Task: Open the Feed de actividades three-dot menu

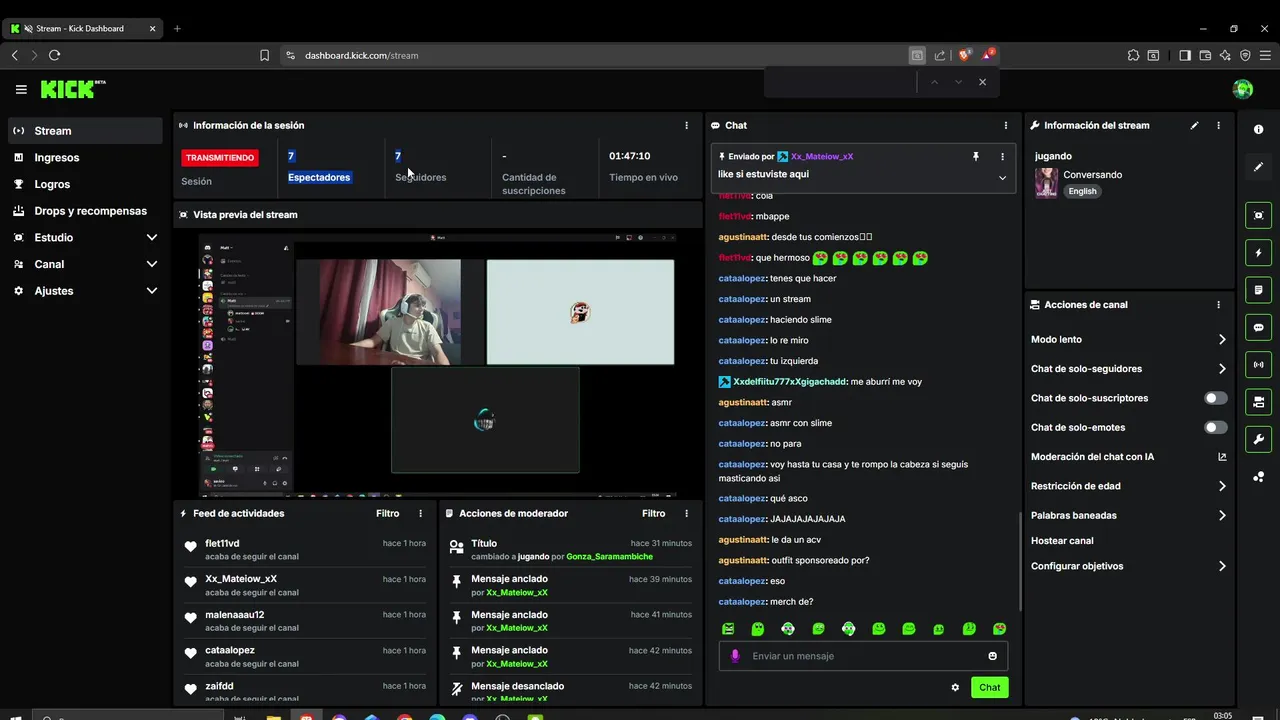Action: click(x=420, y=513)
